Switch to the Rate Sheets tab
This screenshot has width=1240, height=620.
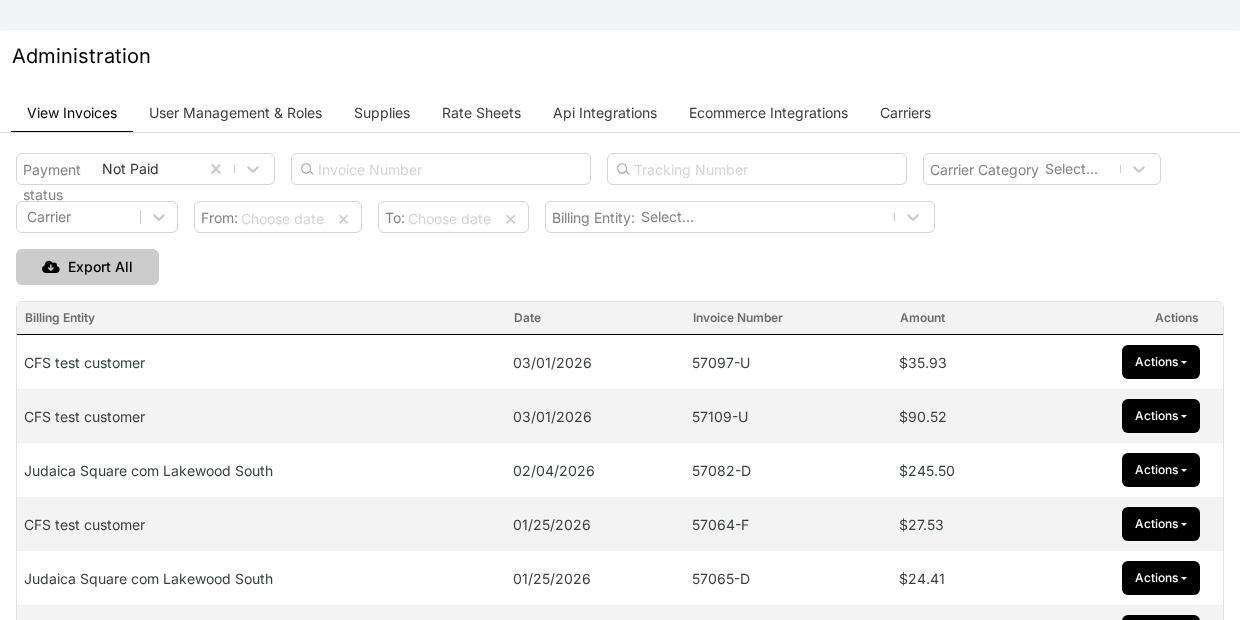(x=481, y=113)
